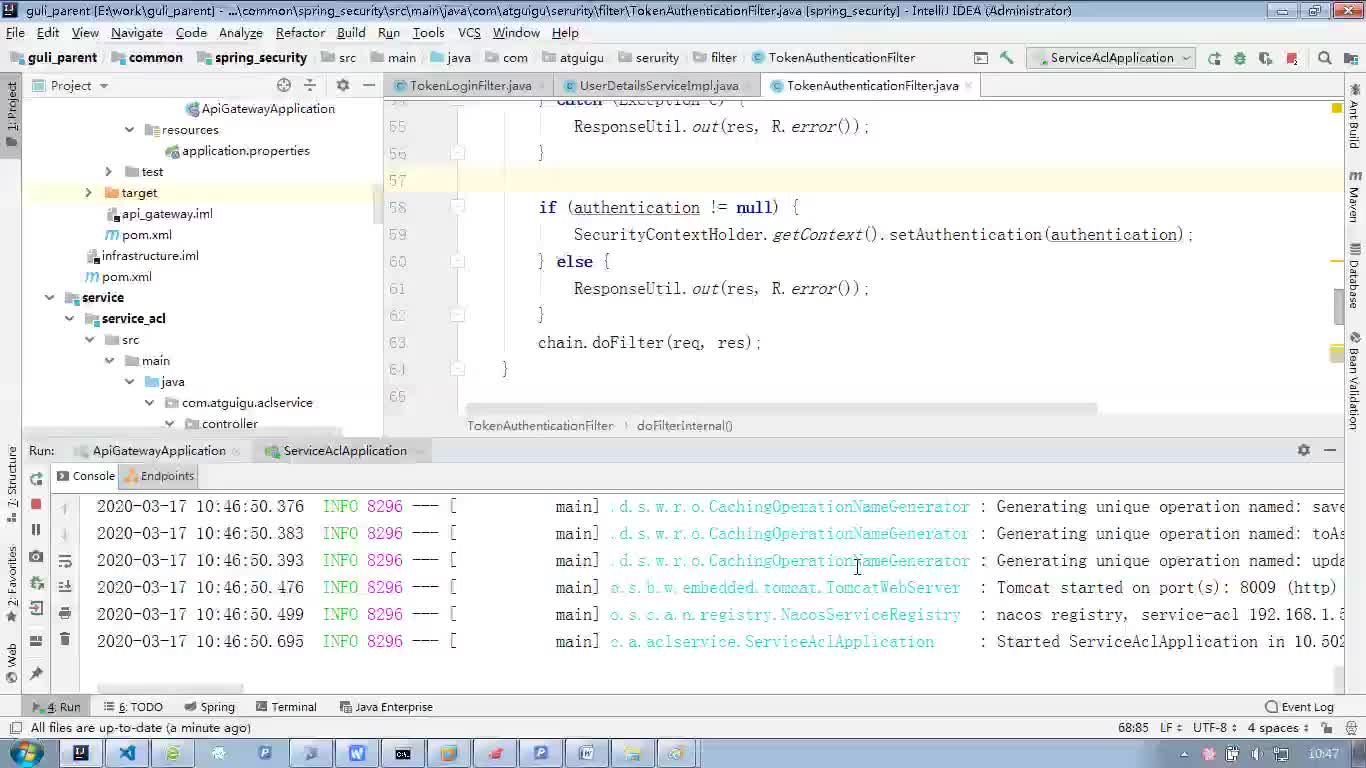Click the Debug bug icon in top toolbar
The height and width of the screenshot is (768, 1366).
(x=1240, y=58)
